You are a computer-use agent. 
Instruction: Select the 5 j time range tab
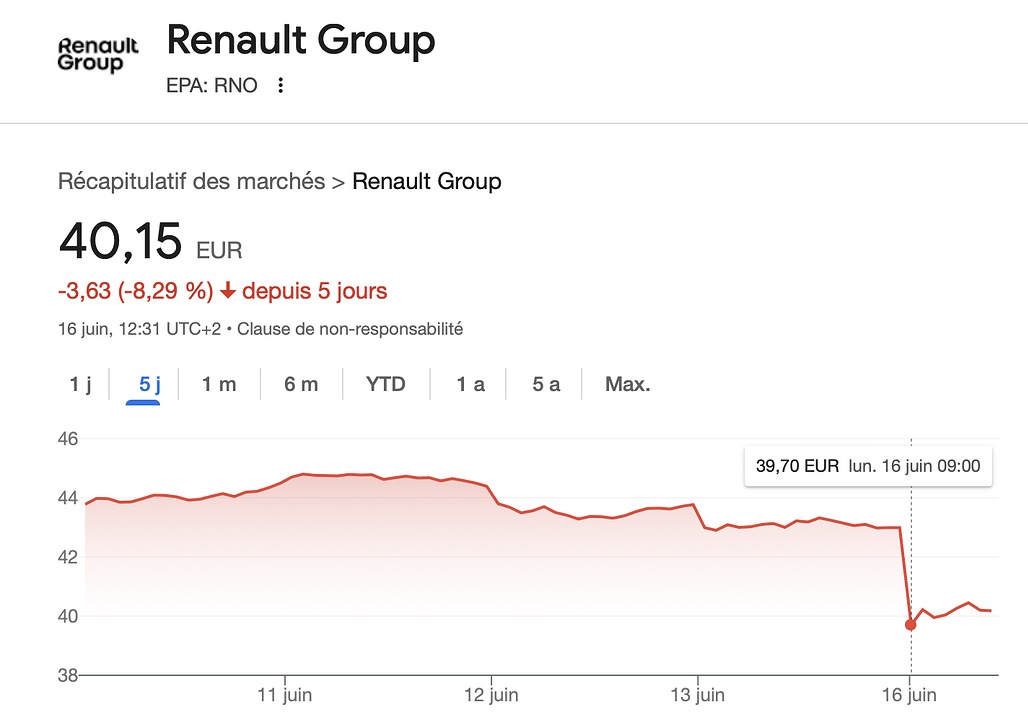click(149, 384)
